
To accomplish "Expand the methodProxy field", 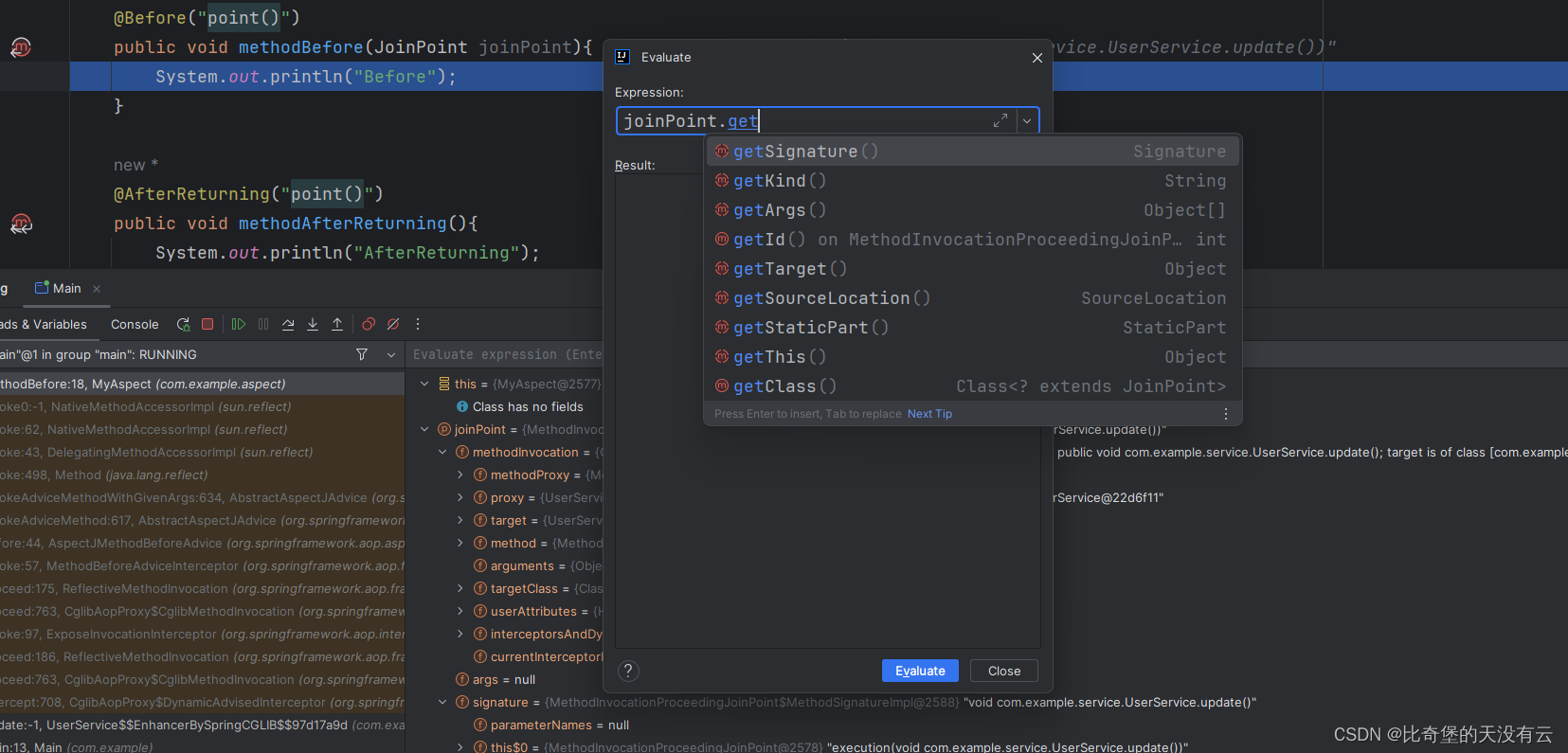I will (460, 475).
